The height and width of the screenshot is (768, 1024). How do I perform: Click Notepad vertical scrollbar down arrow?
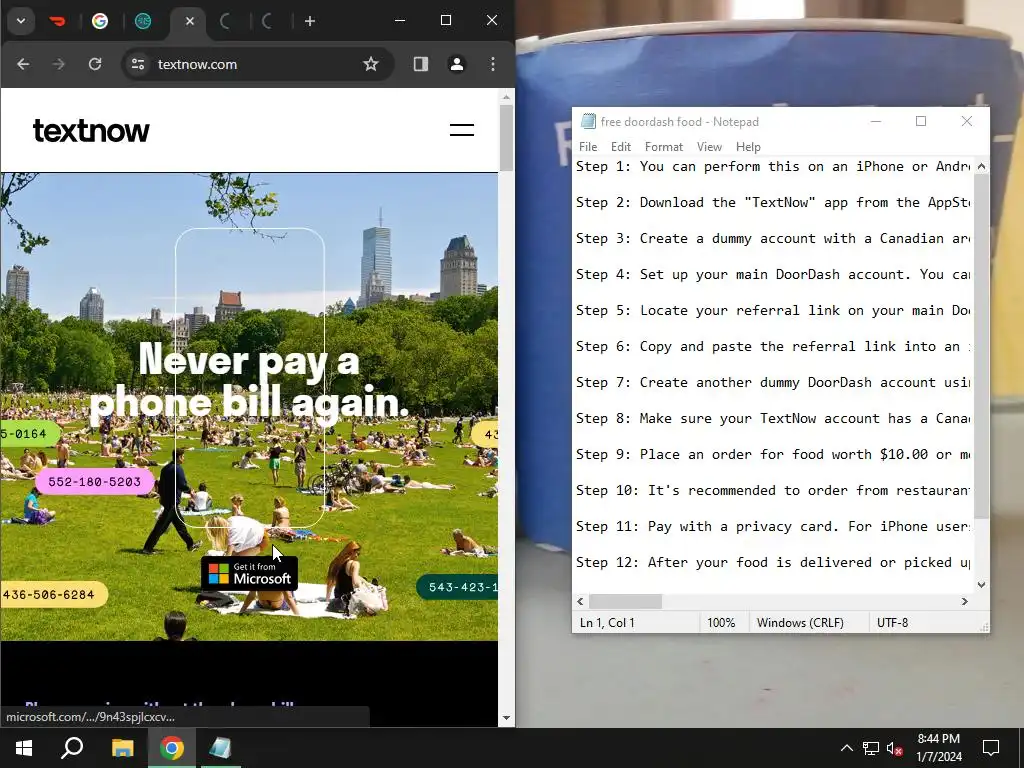(x=981, y=584)
